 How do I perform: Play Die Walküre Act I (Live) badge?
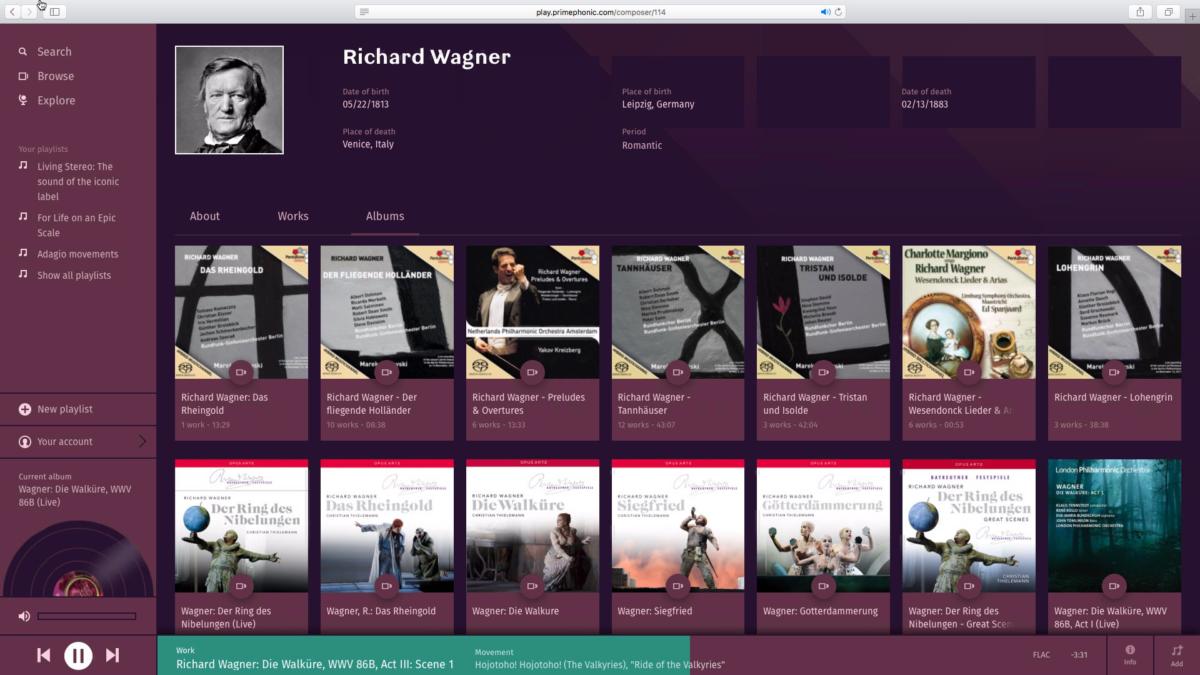tap(1114, 586)
